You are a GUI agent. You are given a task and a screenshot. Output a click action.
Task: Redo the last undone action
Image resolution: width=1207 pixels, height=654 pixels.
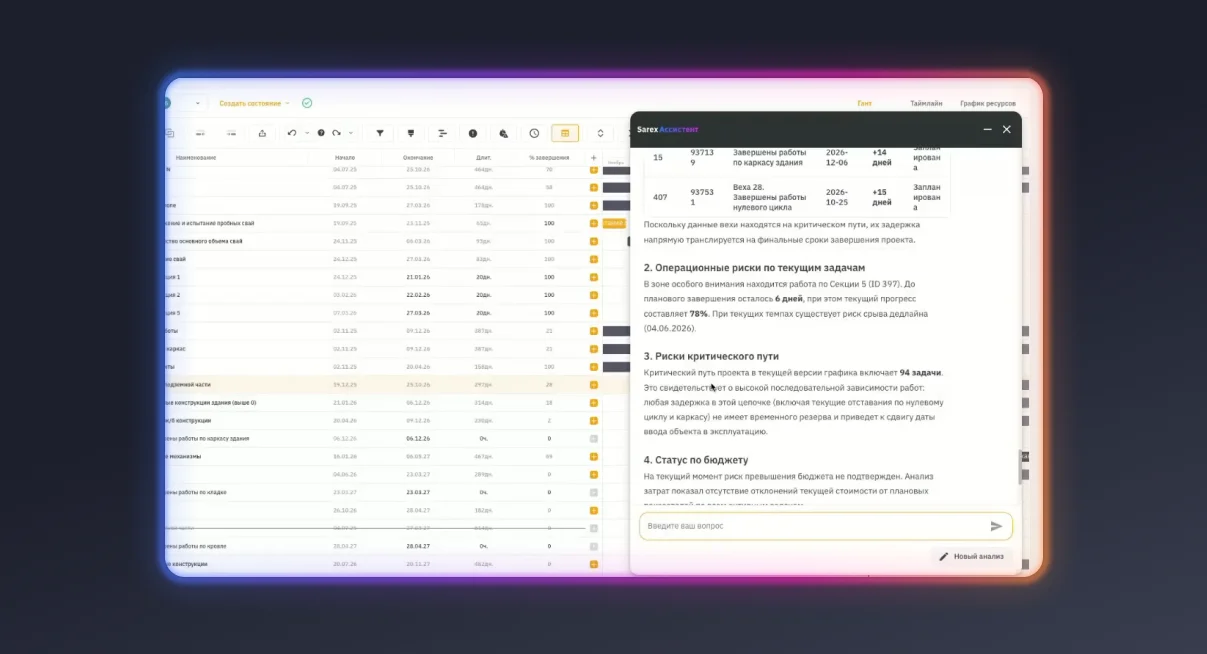337,133
